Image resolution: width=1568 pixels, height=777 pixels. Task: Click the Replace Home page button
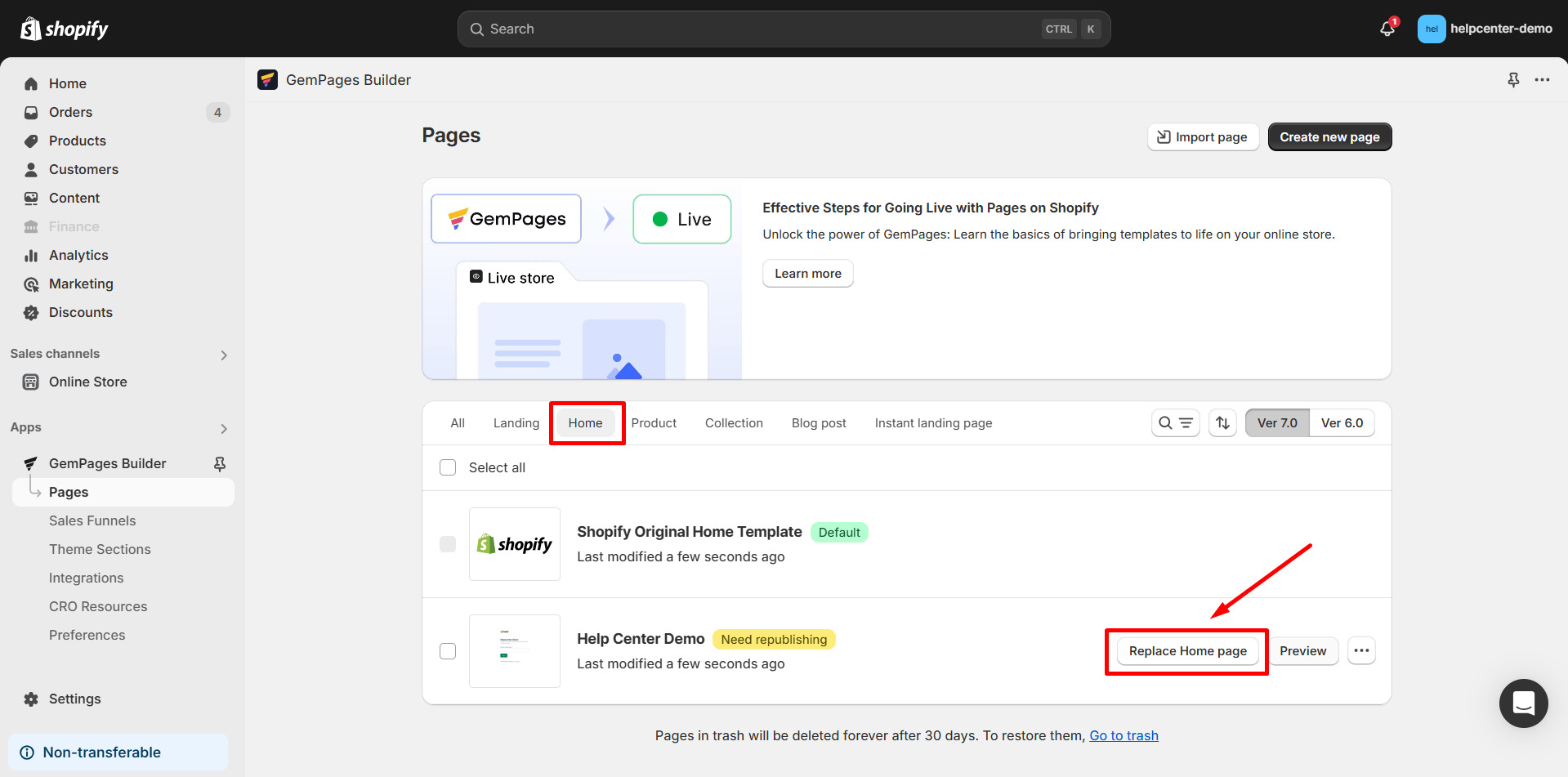[x=1187, y=651]
